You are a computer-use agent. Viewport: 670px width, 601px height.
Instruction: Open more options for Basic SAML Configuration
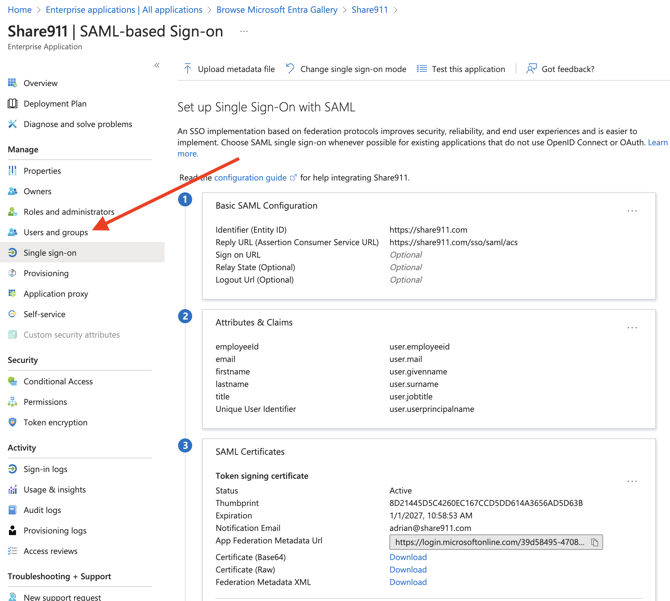632,211
